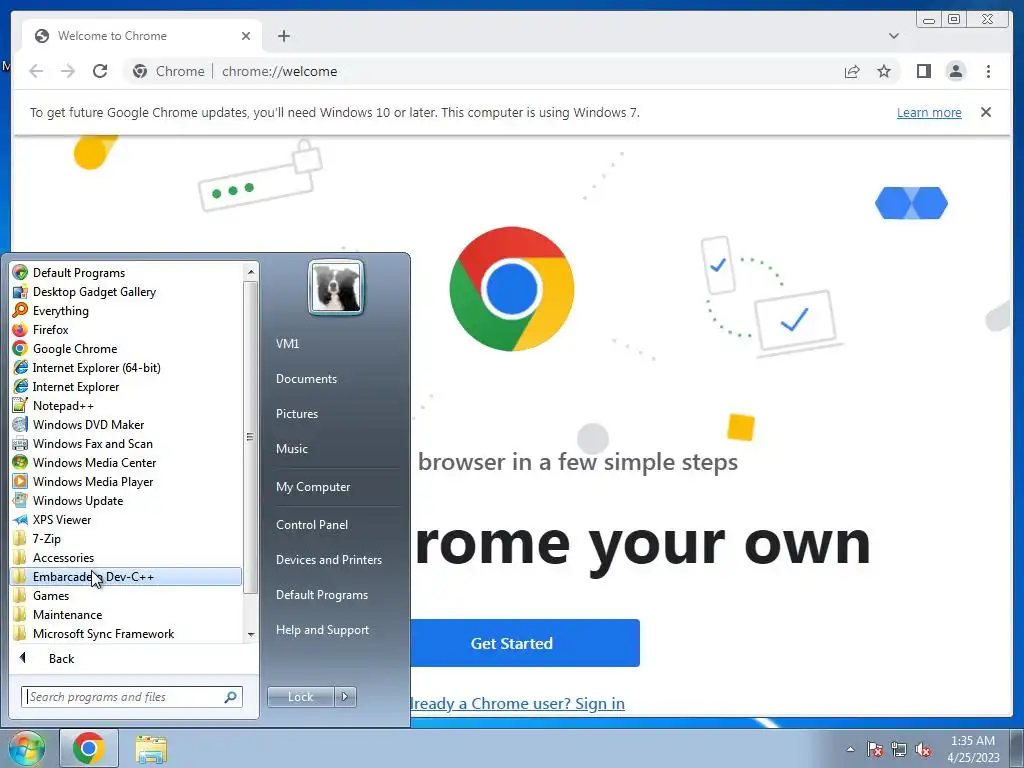Click the user account picture
This screenshot has width=1024, height=768.
point(336,287)
